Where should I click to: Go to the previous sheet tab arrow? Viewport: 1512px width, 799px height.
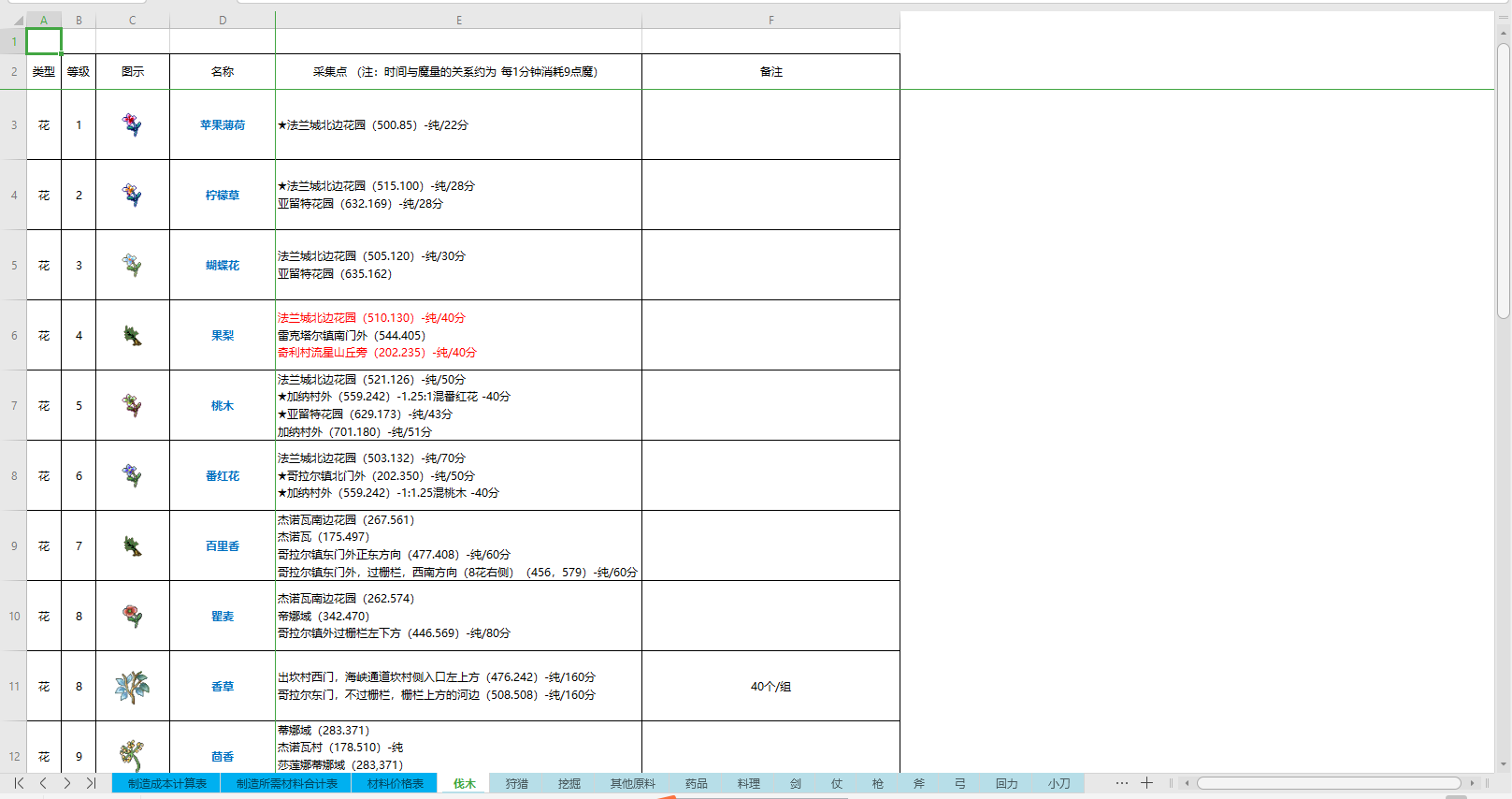[x=43, y=783]
